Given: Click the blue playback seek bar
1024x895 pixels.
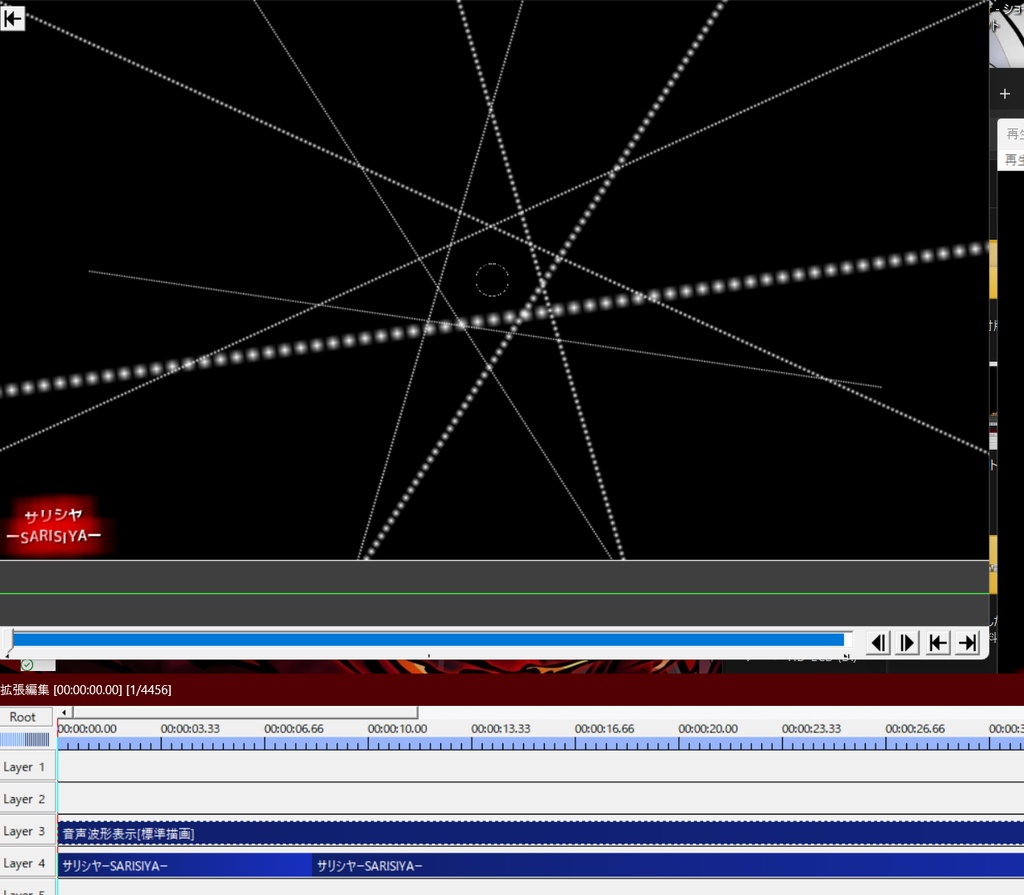Looking at the screenshot, I should (x=428, y=640).
